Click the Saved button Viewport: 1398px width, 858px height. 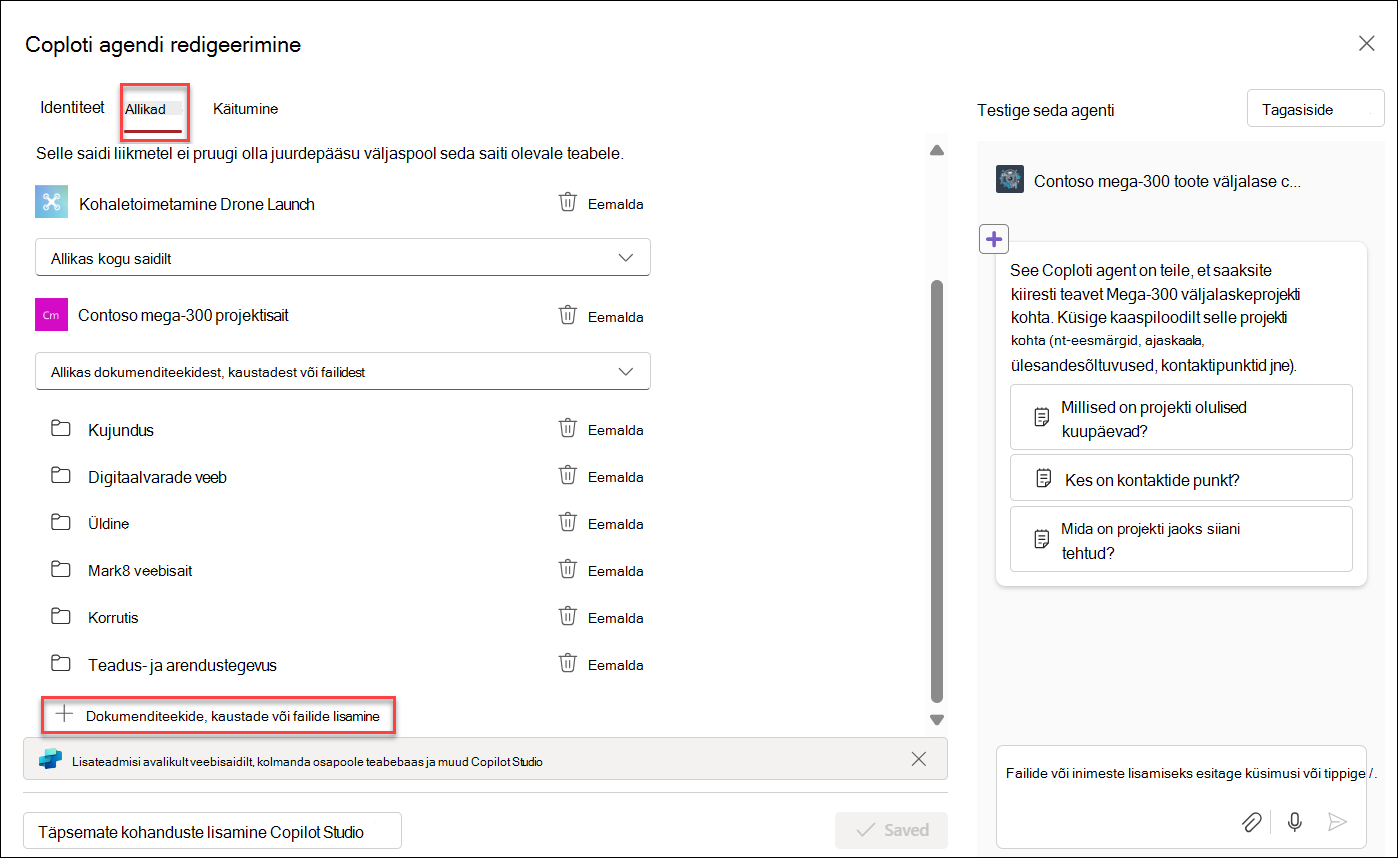click(x=891, y=830)
